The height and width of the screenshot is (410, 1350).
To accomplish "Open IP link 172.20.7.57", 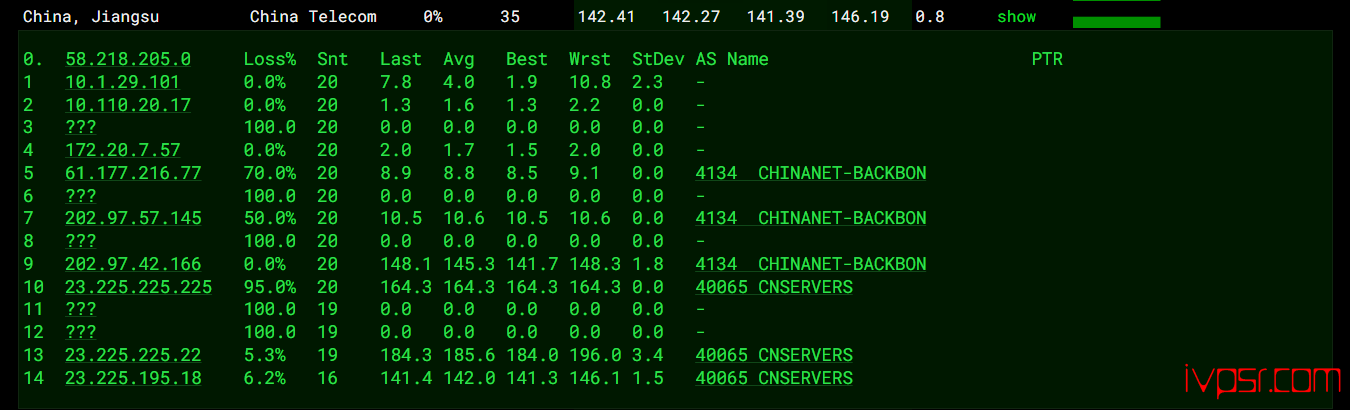I will [x=123, y=150].
